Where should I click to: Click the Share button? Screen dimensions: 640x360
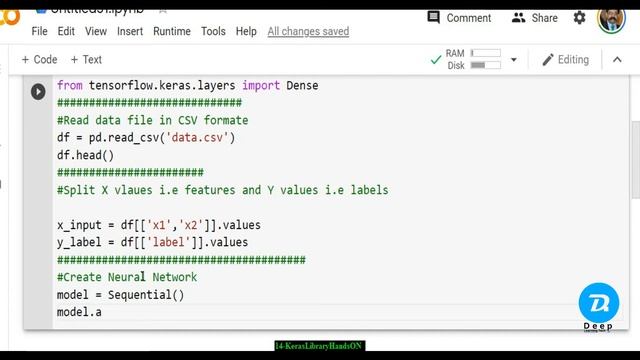point(535,18)
